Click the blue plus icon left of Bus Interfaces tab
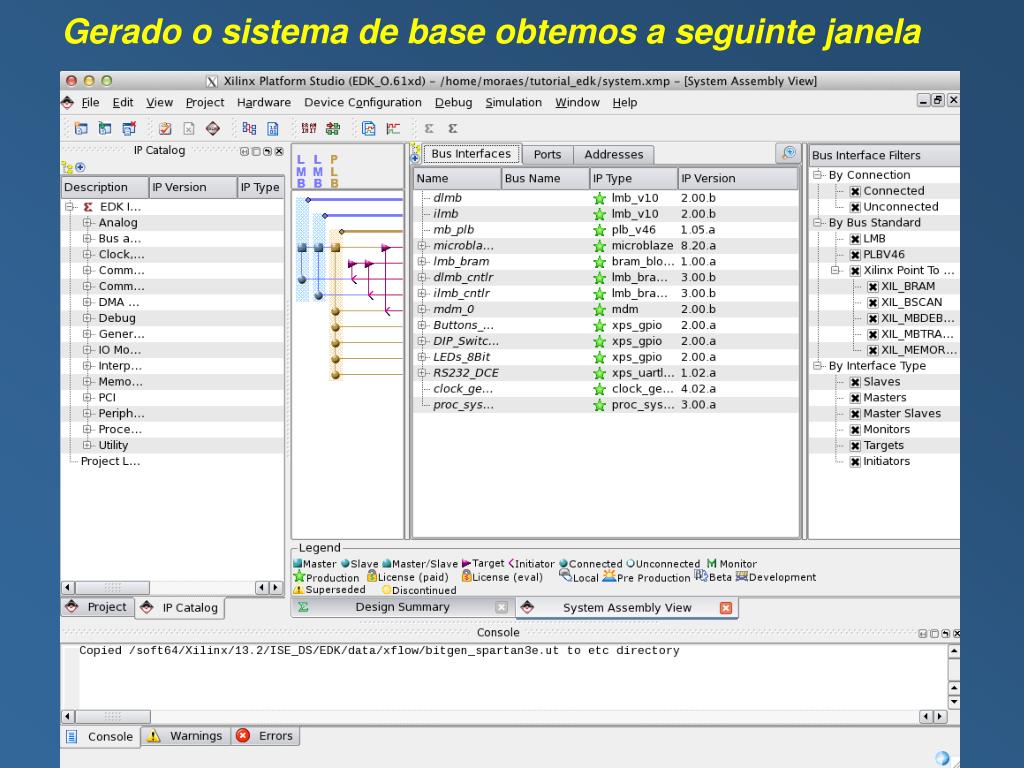 coord(415,158)
